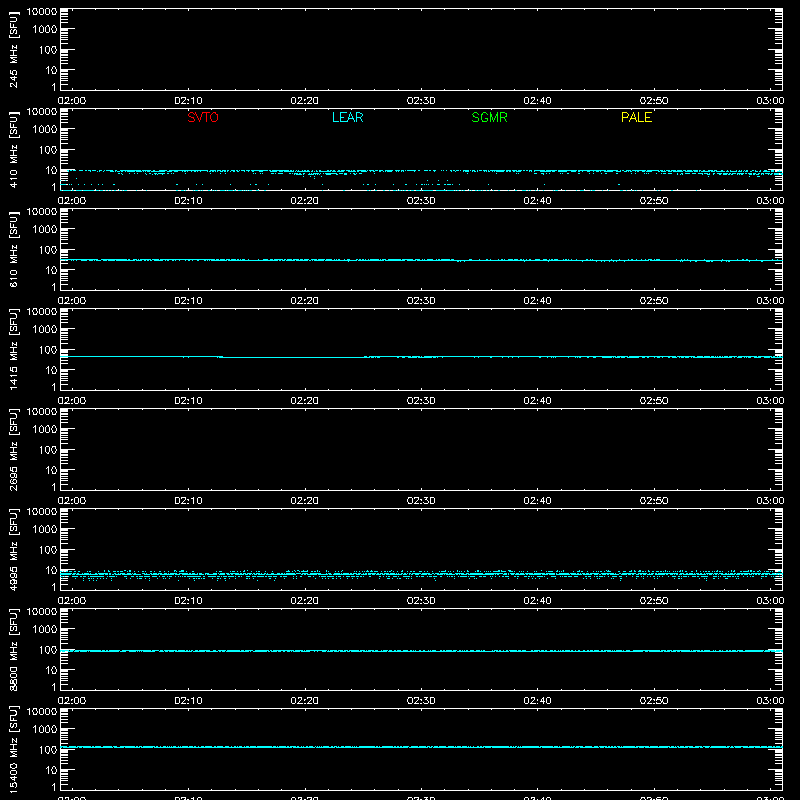The width and height of the screenshot is (800, 800).
Task: Click the cyan LEAR station label
Action: point(347,117)
